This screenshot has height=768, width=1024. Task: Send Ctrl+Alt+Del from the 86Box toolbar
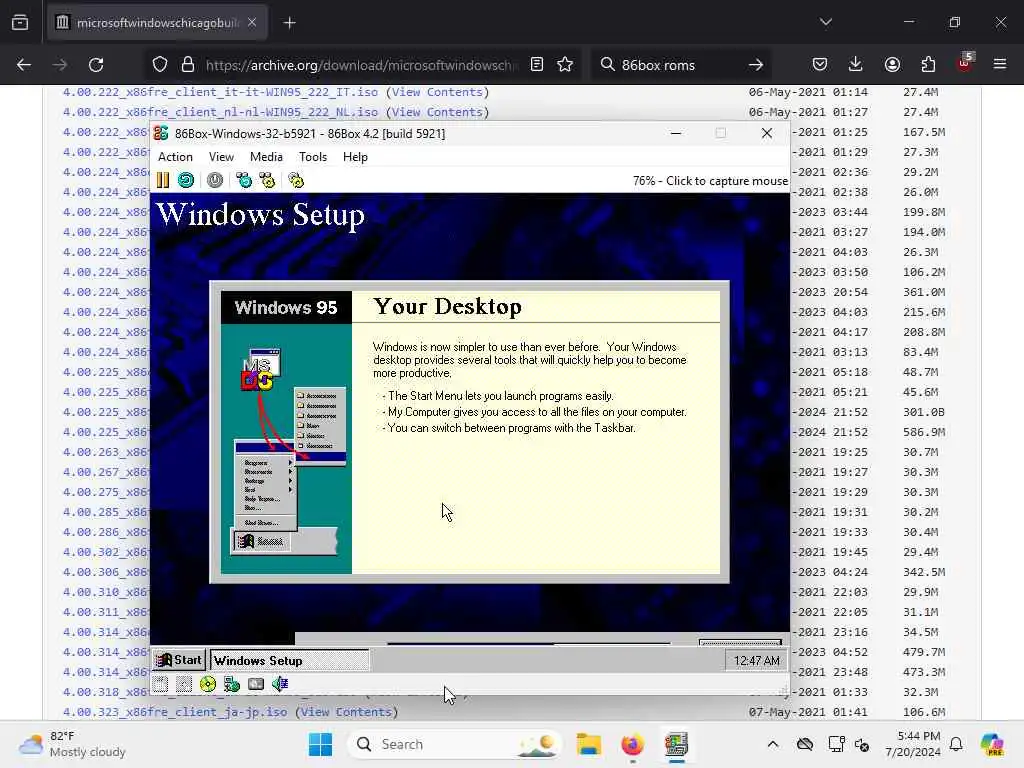pyautogui.click(x=244, y=180)
